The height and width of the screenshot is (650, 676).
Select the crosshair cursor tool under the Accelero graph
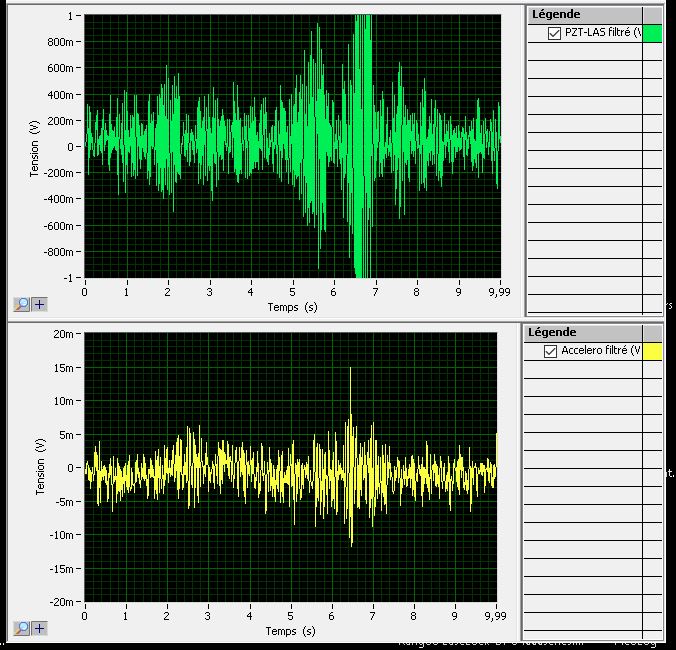click(x=39, y=628)
